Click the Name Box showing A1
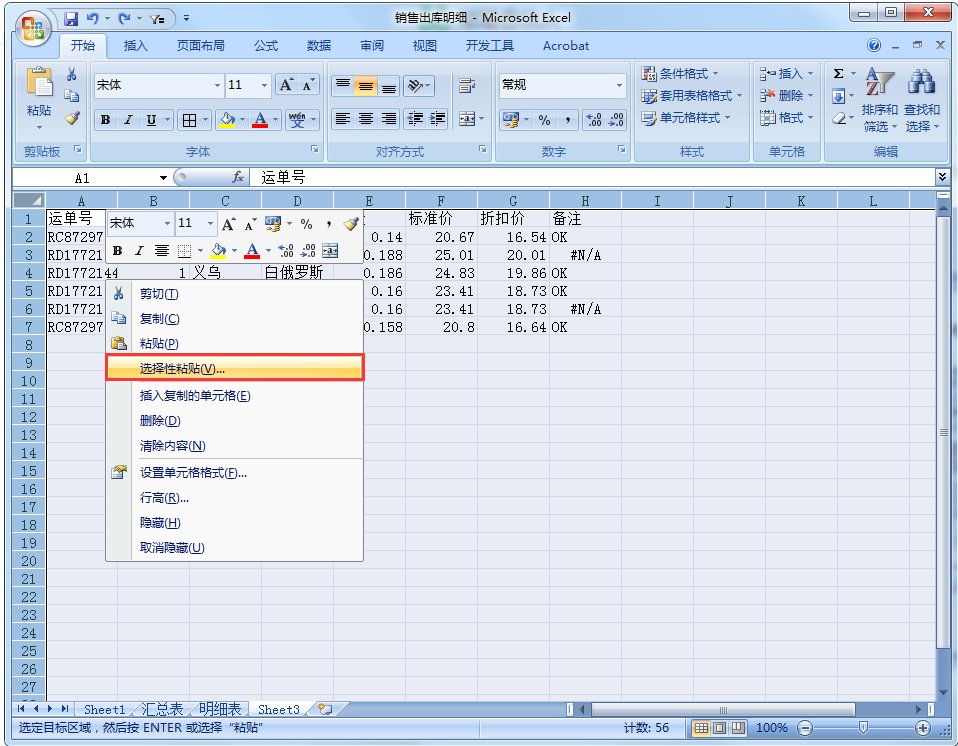 pyautogui.click(x=82, y=177)
